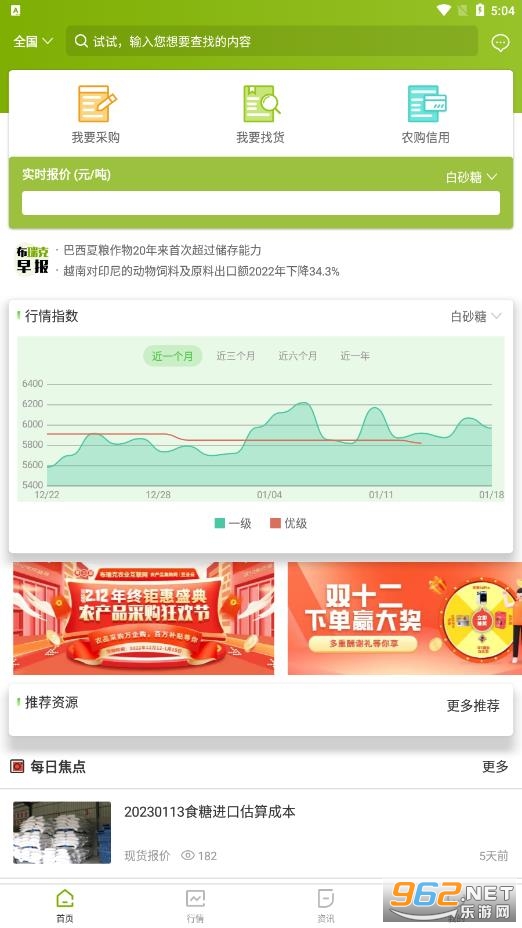Toggle the 优级 legend series
The height and width of the screenshot is (928, 522).
point(289,523)
